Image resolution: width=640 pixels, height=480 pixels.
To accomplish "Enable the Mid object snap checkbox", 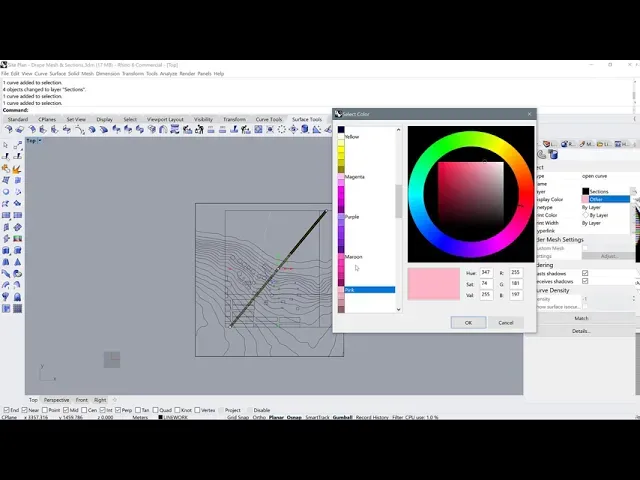I will 63,410.
